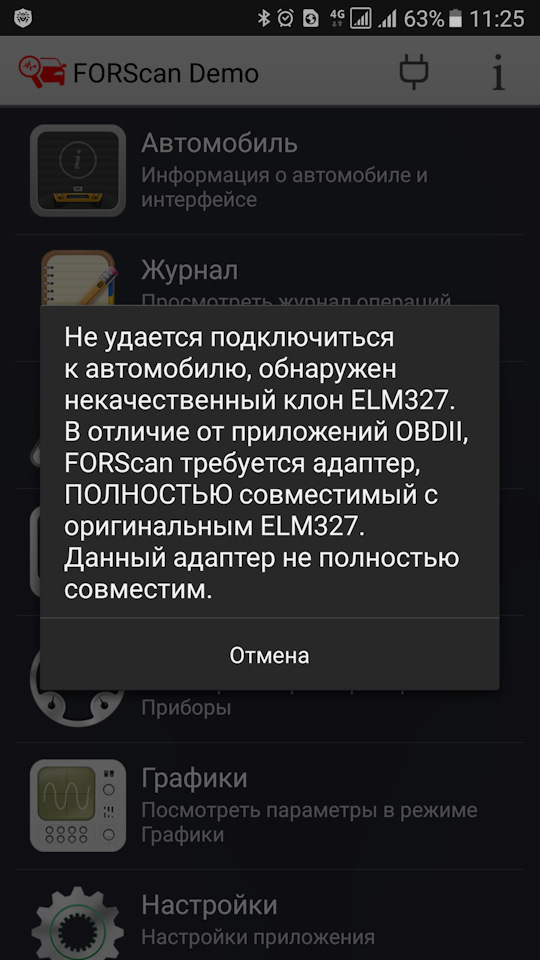
Task: Tap the Приборы label
Action: 186,708
